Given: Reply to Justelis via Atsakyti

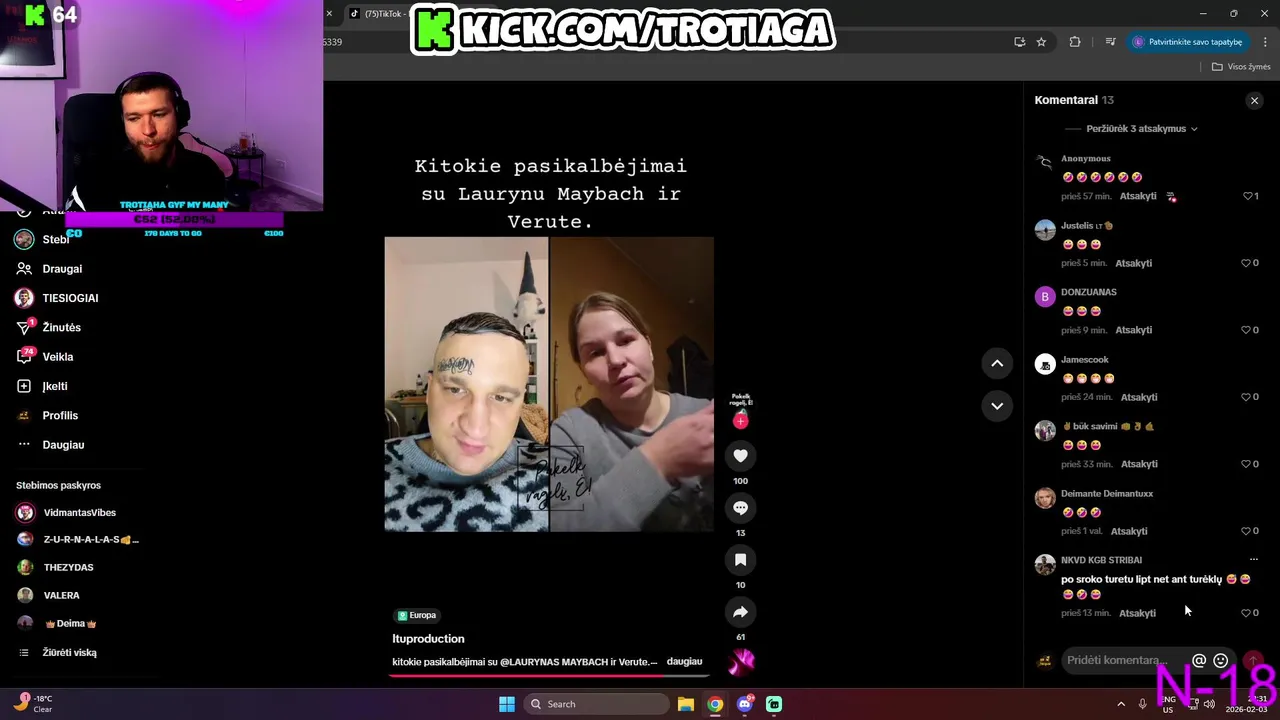Looking at the screenshot, I should point(1133,263).
